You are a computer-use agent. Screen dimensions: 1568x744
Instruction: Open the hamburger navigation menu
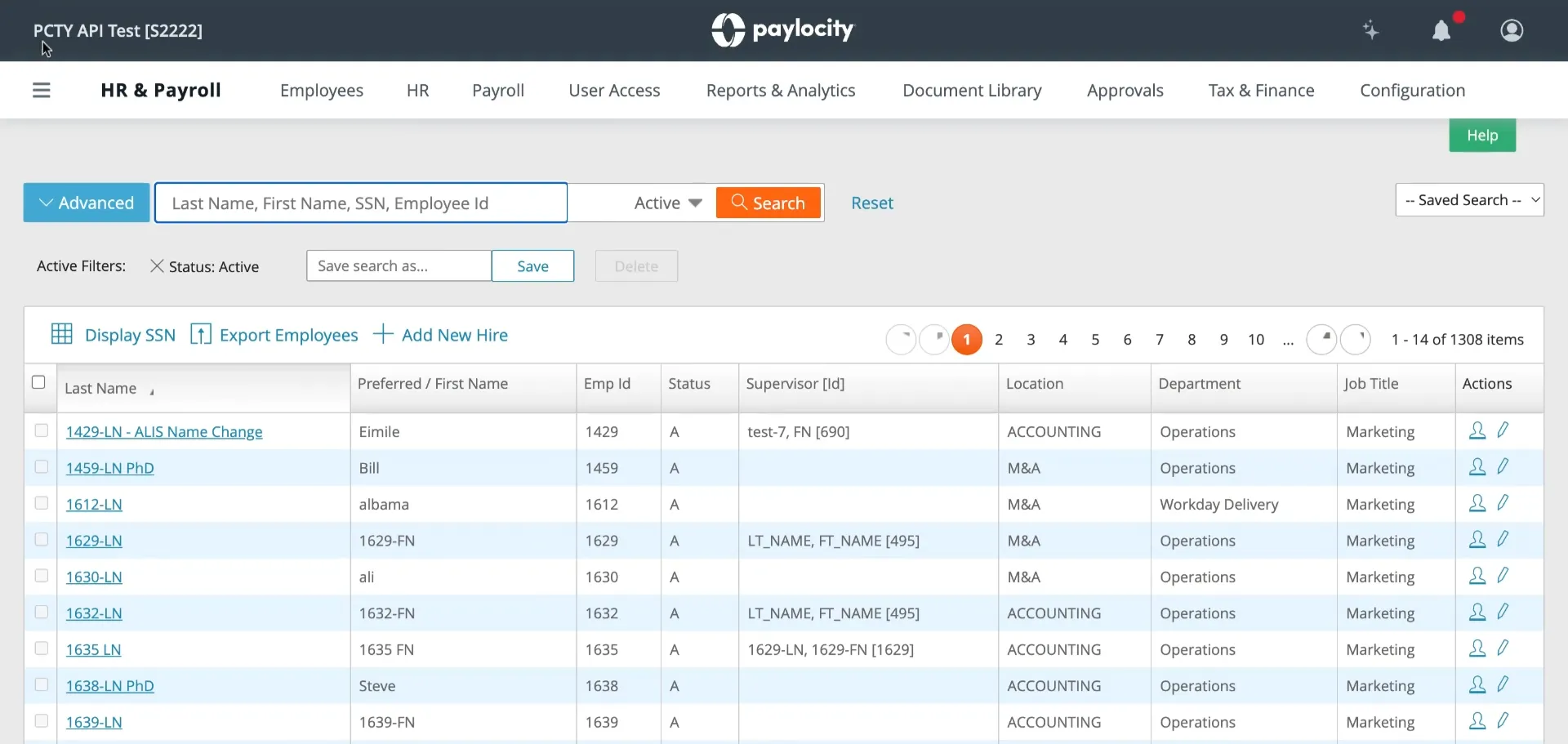(42, 91)
